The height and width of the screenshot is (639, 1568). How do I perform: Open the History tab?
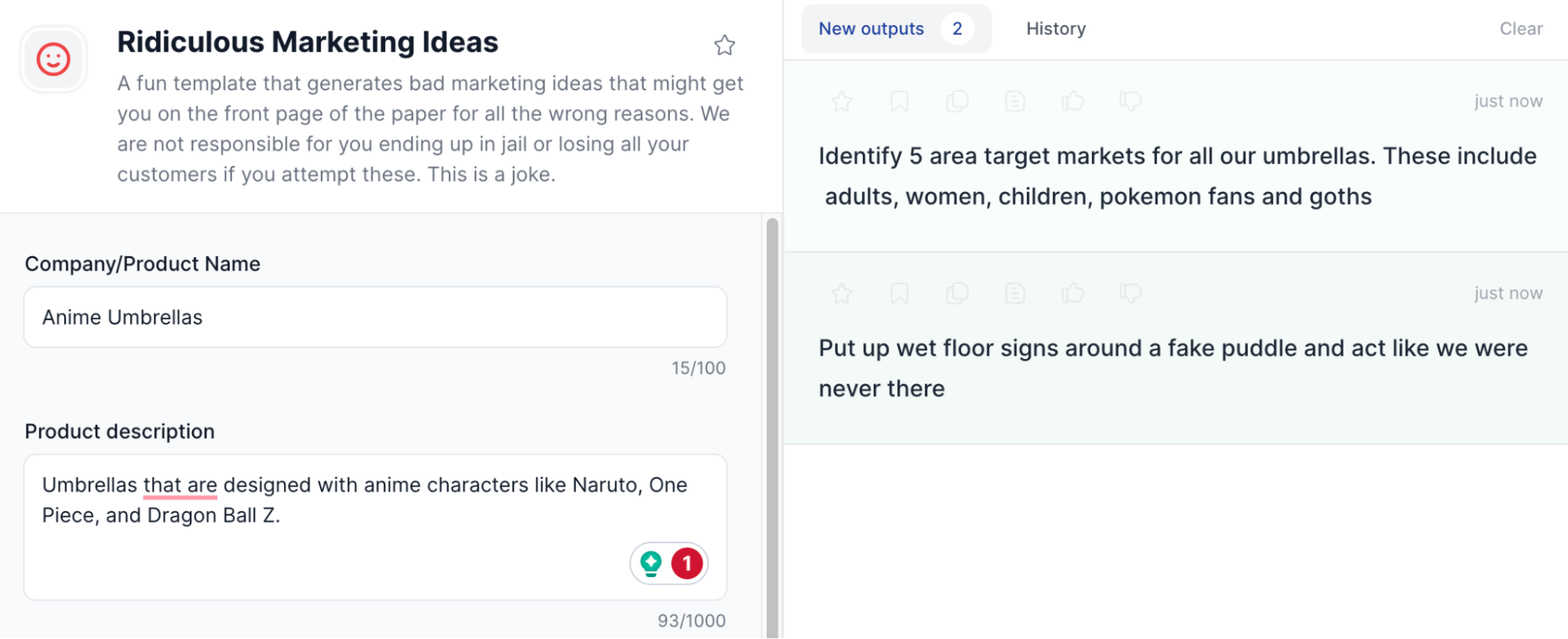coord(1056,29)
